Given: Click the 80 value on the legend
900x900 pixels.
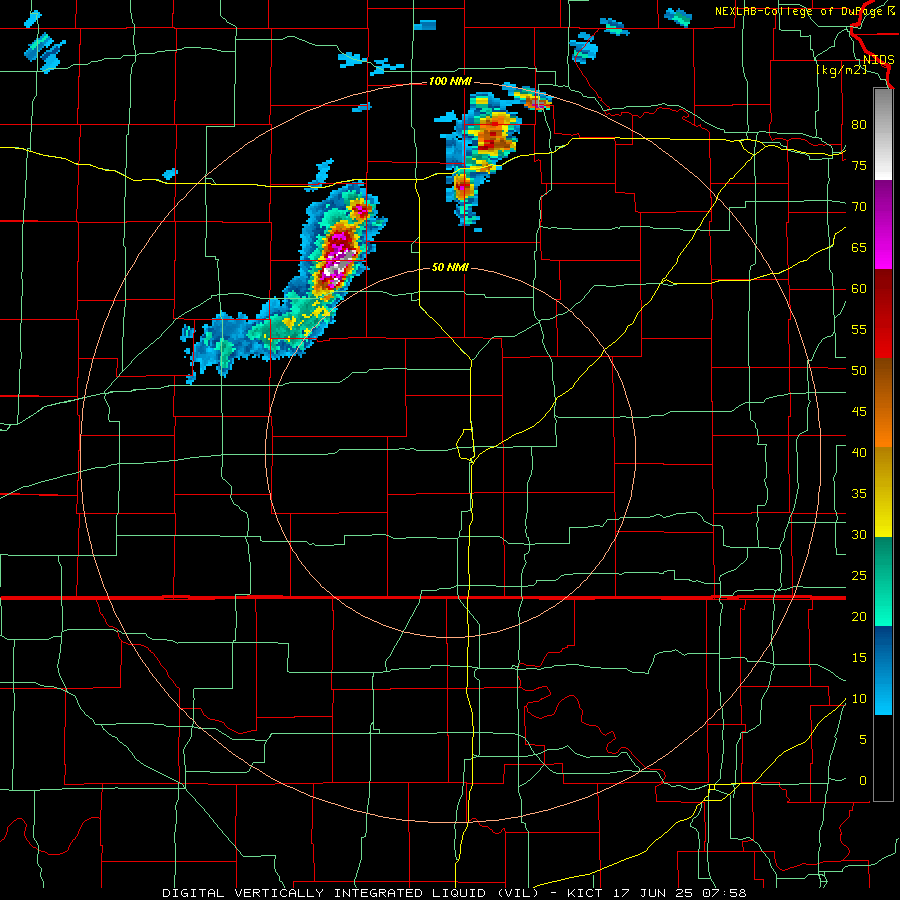Looking at the screenshot, I should 859,125.
